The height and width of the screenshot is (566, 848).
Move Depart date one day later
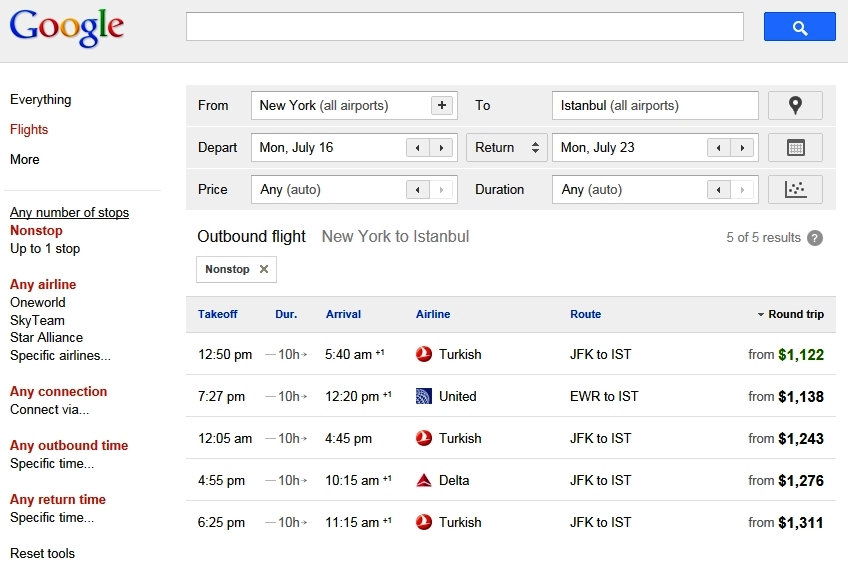pos(441,148)
